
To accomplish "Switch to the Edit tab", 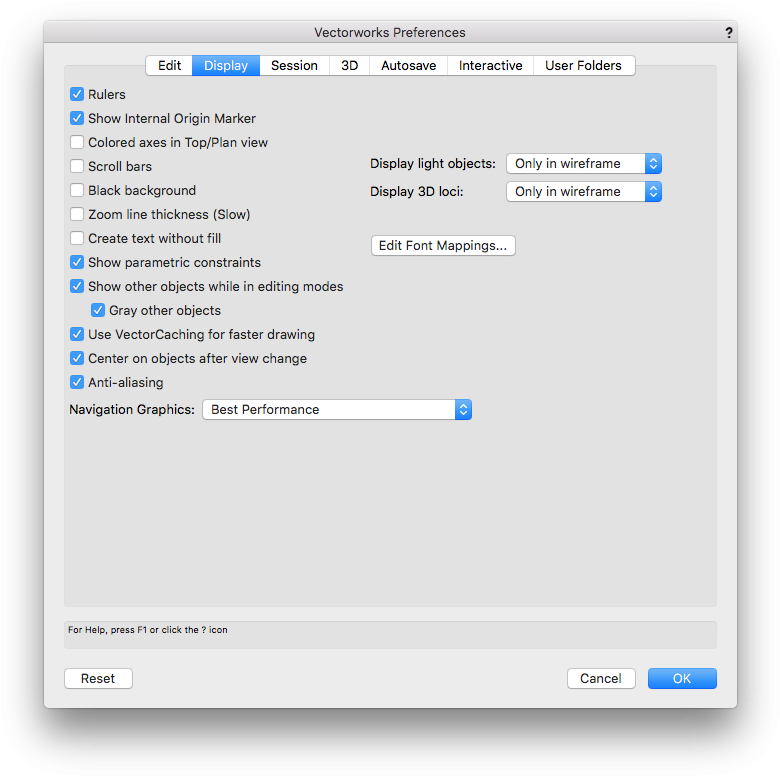I will (169, 66).
